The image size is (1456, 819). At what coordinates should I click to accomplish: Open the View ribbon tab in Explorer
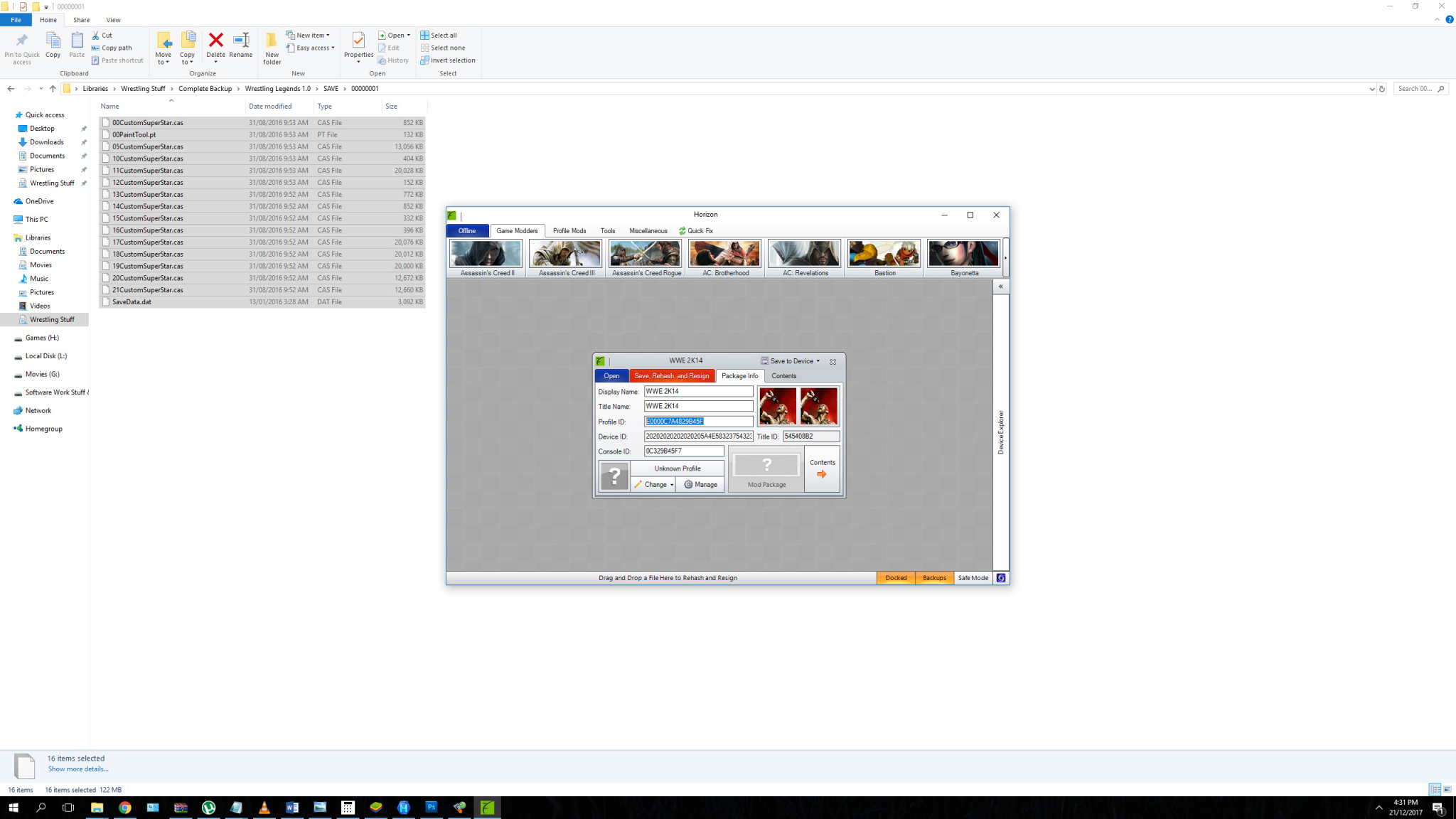113,20
